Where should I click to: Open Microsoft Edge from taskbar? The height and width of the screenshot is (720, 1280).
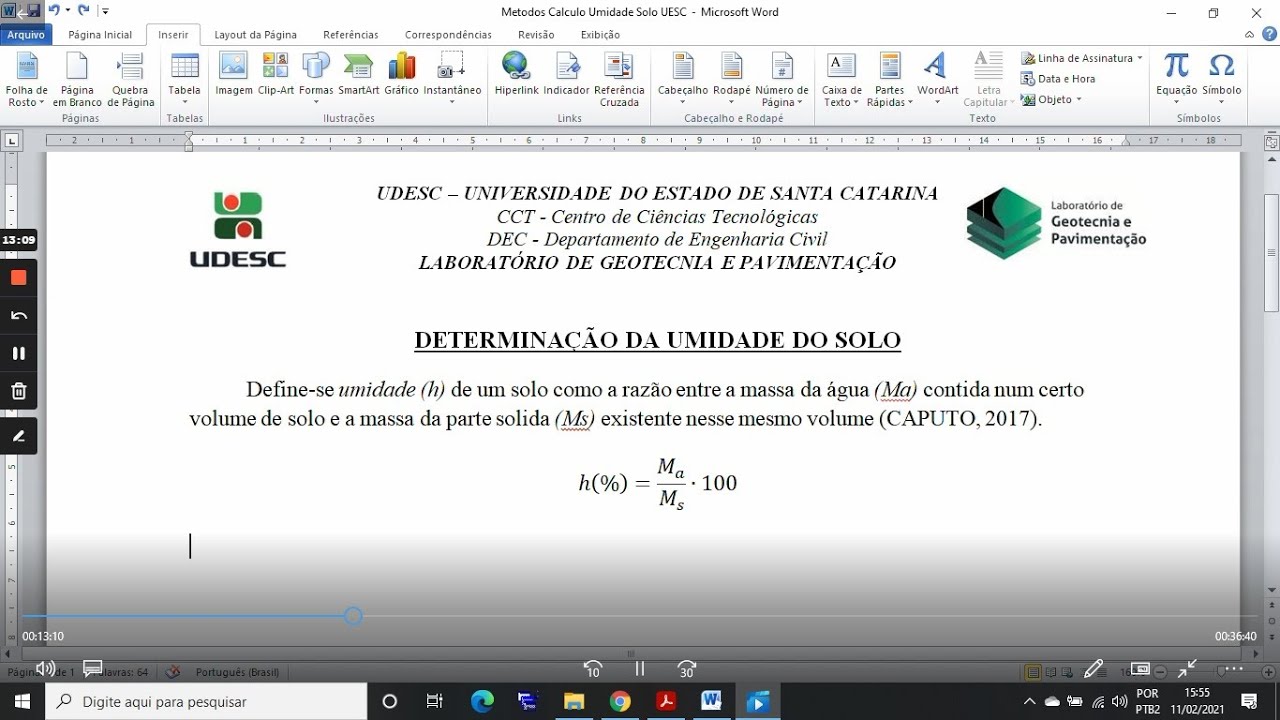(x=481, y=701)
